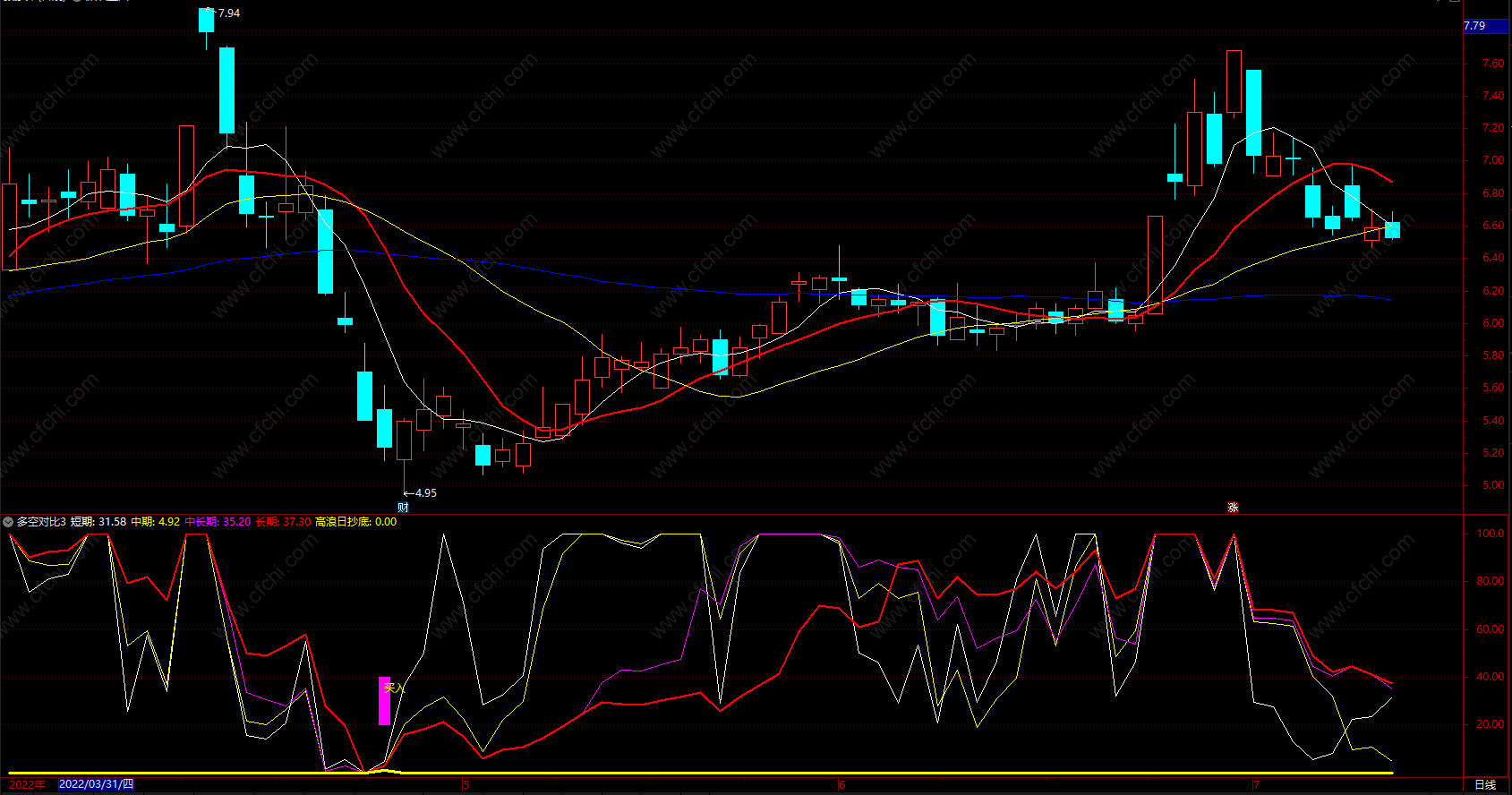The width and height of the screenshot is (1512, 795).
Task: Click the 2022年 year label
Action: (x=27, y=784)
